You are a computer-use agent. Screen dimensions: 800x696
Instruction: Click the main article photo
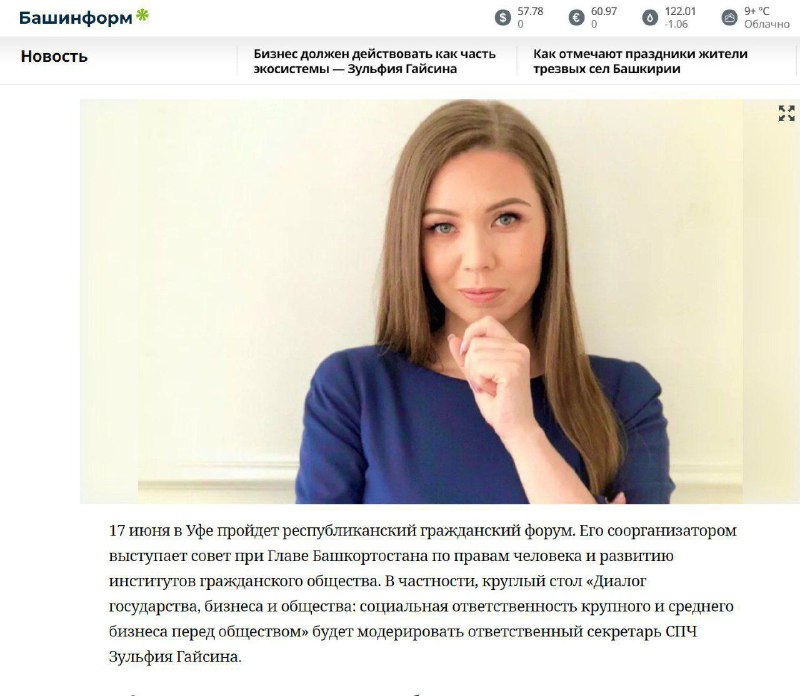440,301
